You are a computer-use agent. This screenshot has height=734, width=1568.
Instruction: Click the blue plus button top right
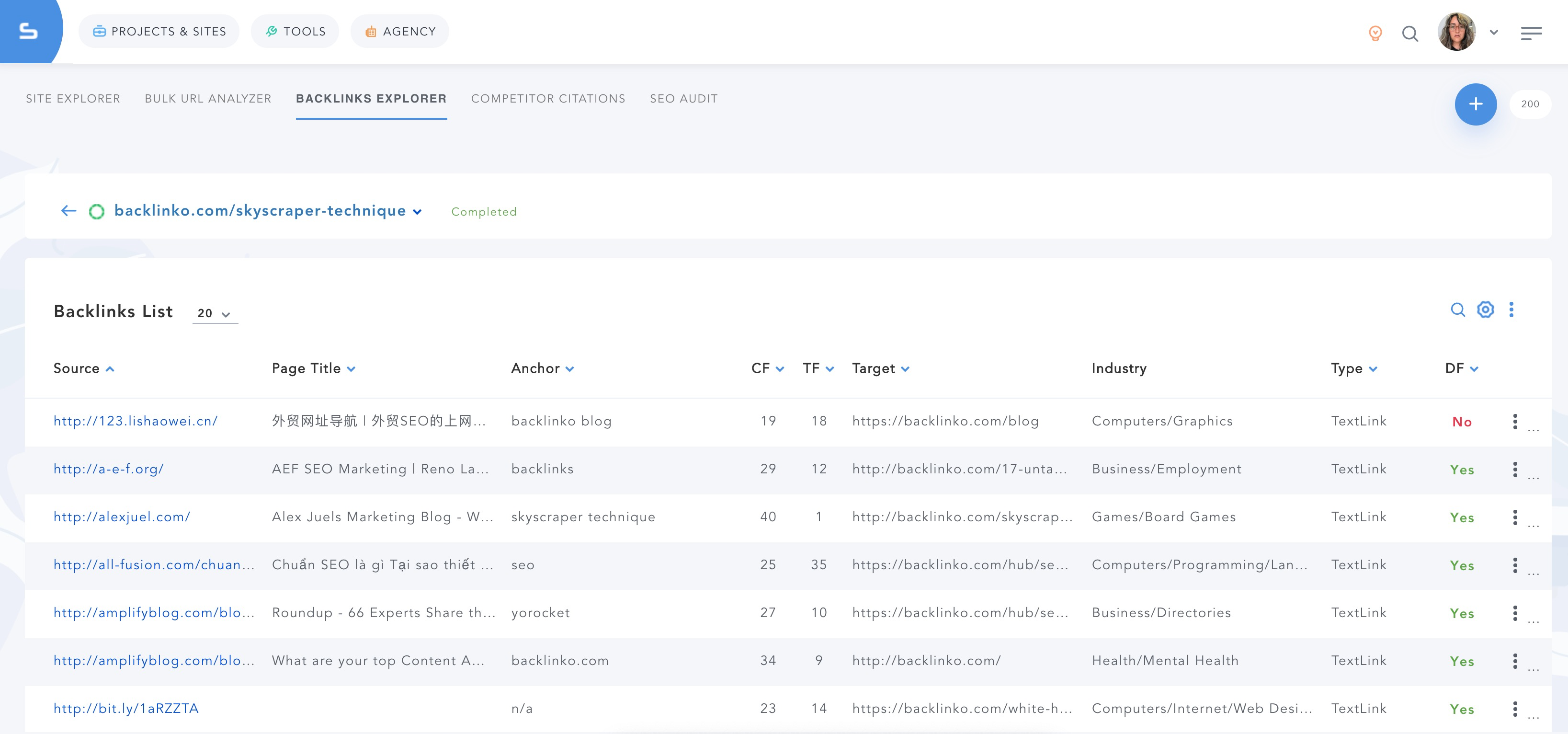(1475, 104)
